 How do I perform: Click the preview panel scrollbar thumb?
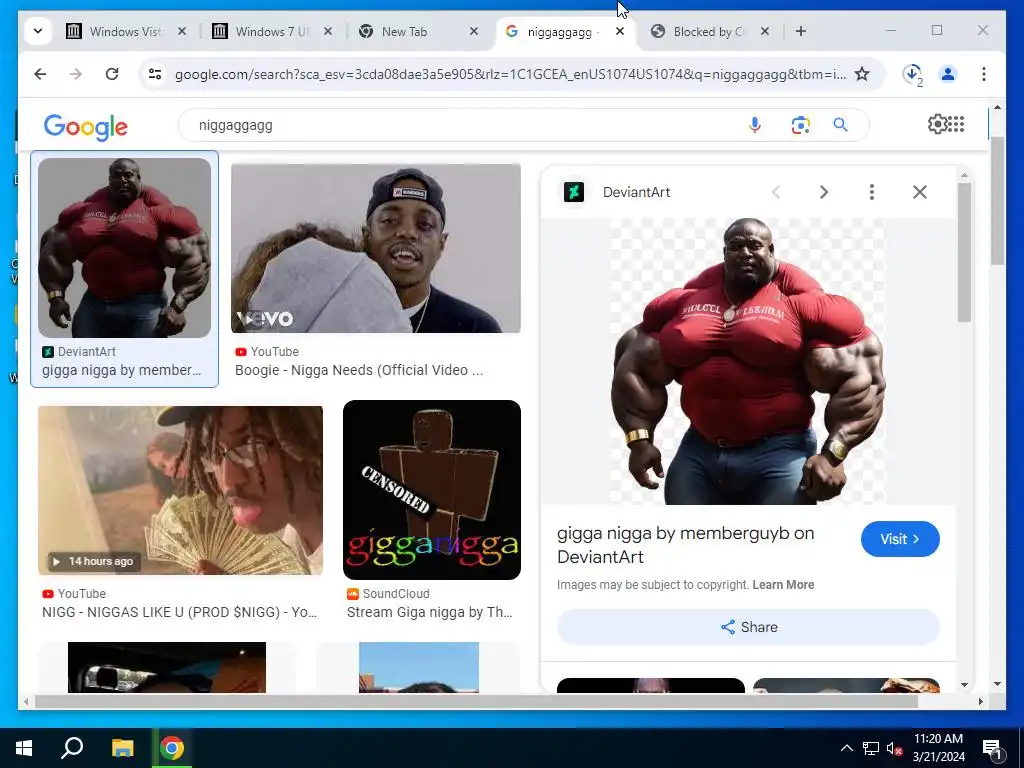(965, 251)
